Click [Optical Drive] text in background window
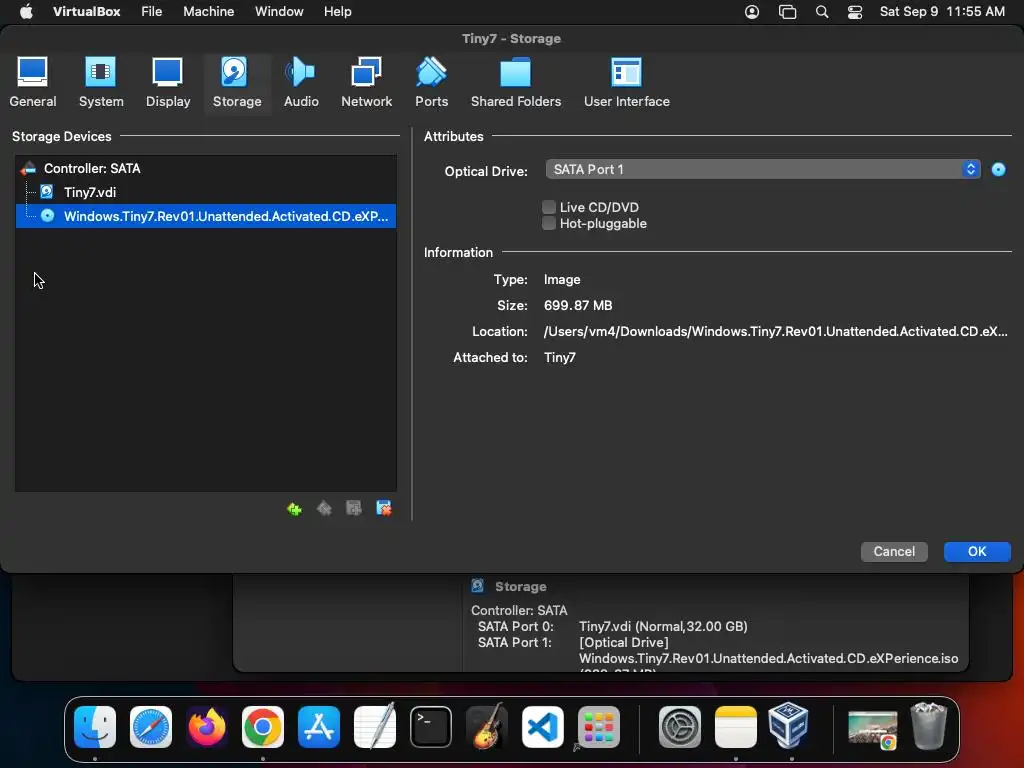The height and width of the screenshot is (768, 1024). [x=624, y=643]
